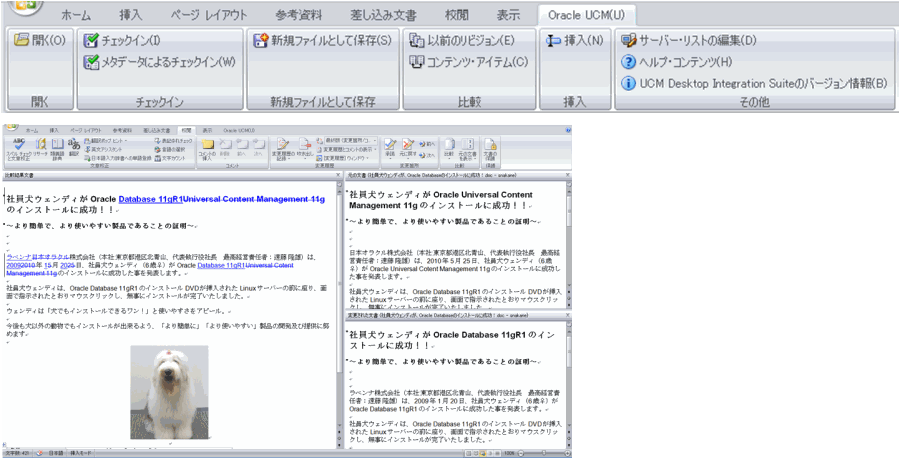Open the ページ レイアウト tab

[203, 15]
